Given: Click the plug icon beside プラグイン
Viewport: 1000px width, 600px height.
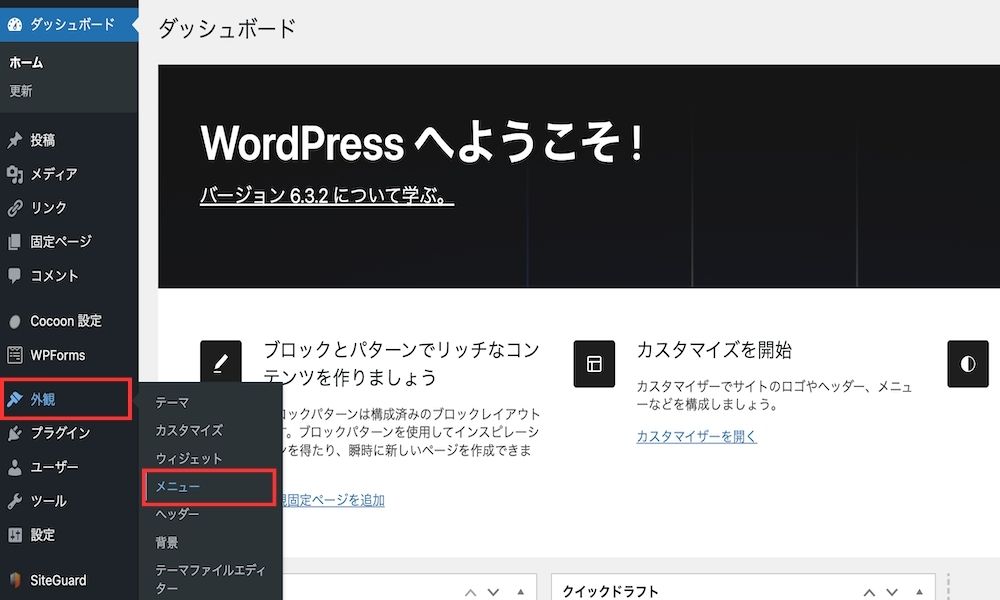Looking at the screenshot, I should (15, 434).
